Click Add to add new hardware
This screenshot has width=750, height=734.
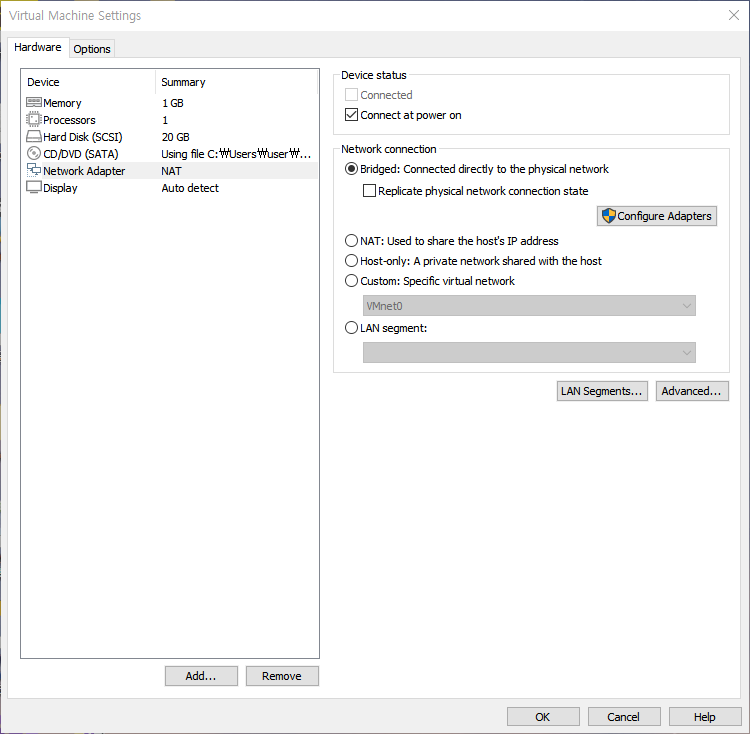201,676
